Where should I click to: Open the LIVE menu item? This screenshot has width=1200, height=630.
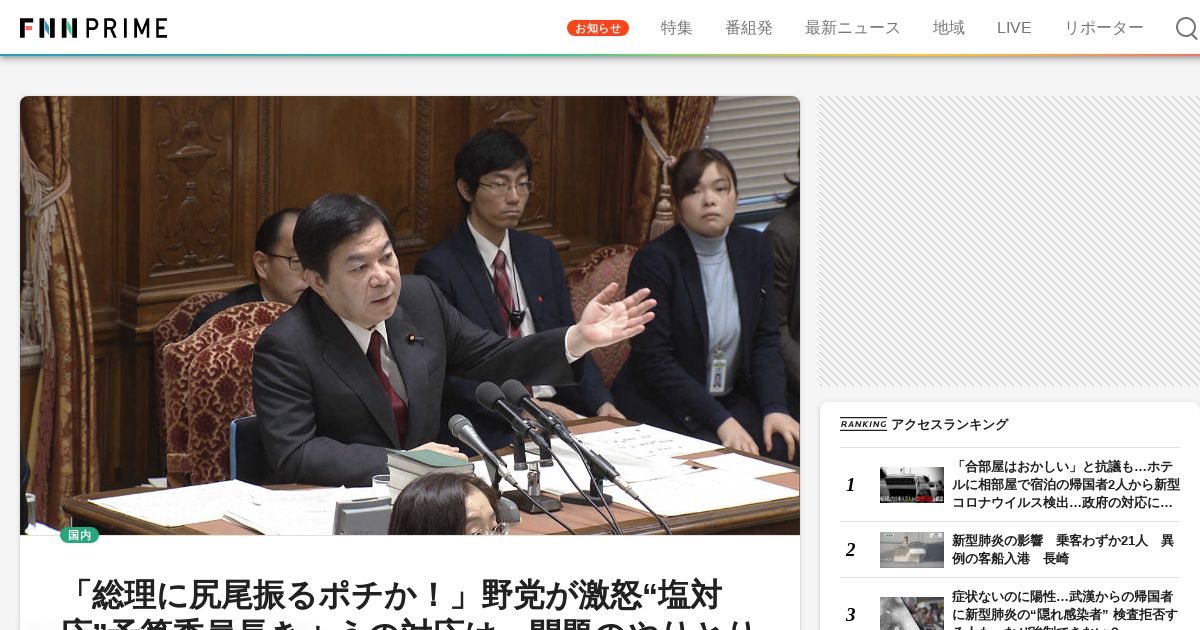click(1014, 28)
